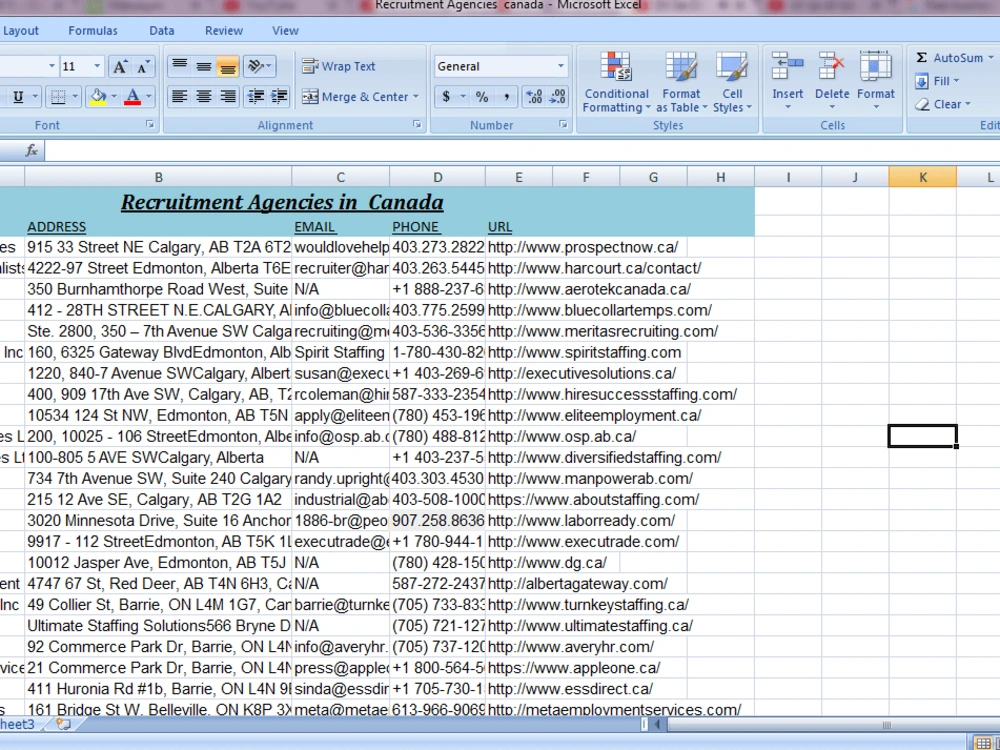Click the Decrease Font Size icon
This screenshot has width=1000, height=750.
point(143,66)
